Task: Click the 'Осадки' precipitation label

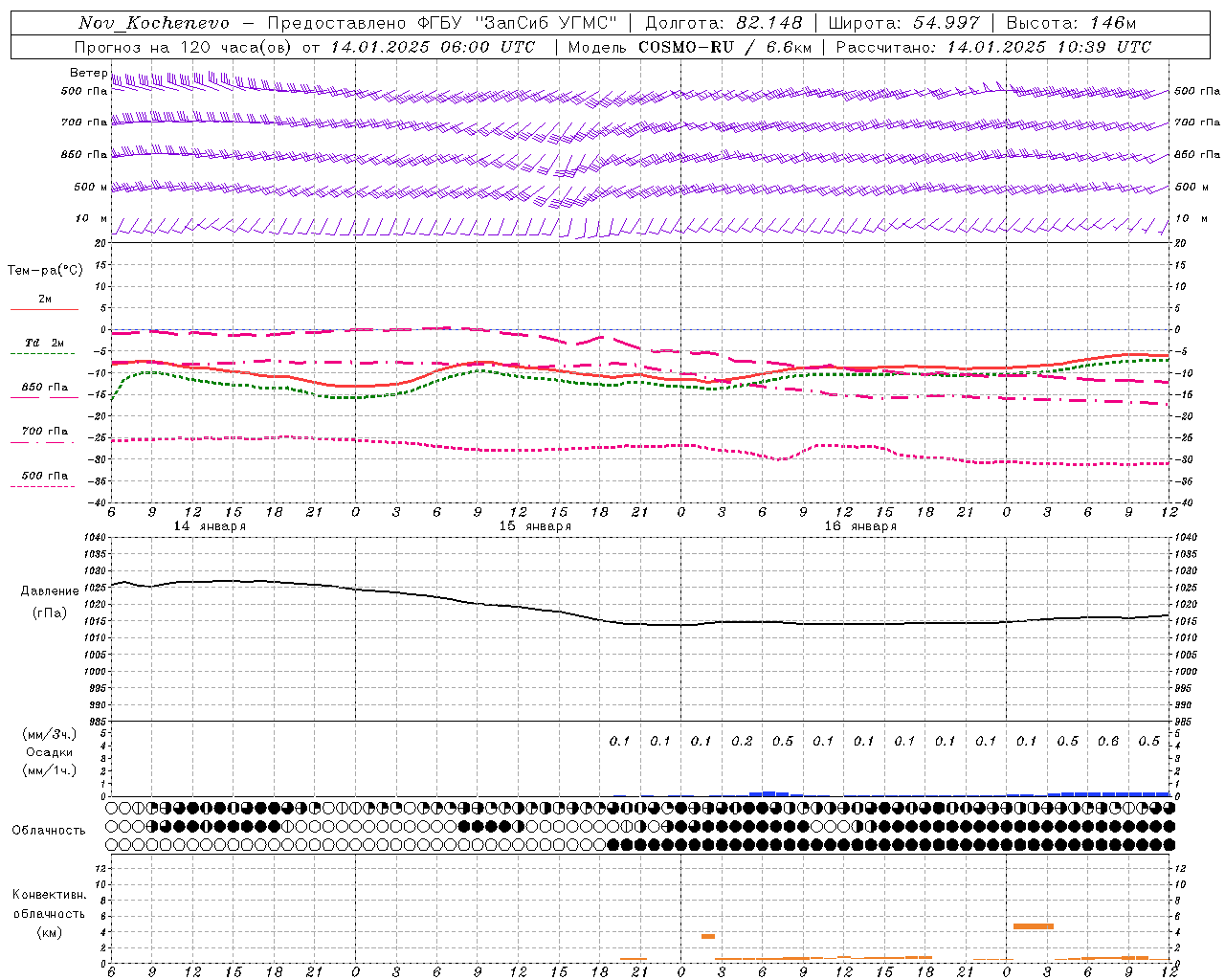Action: point(50,752)
